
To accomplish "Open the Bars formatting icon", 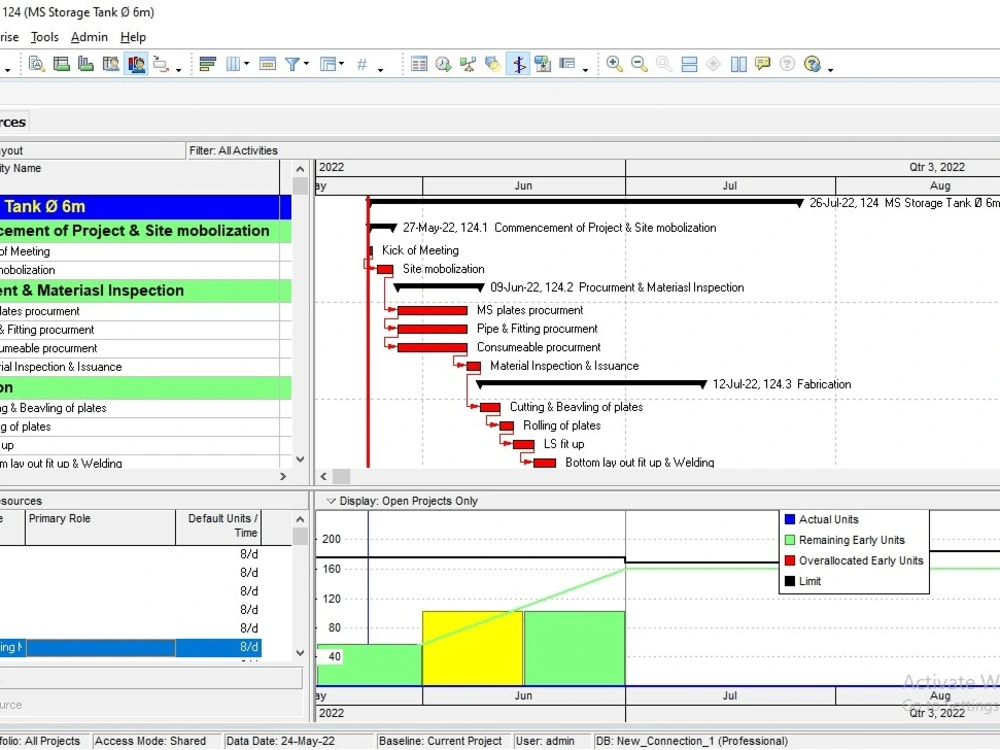I will coord(207,64).
